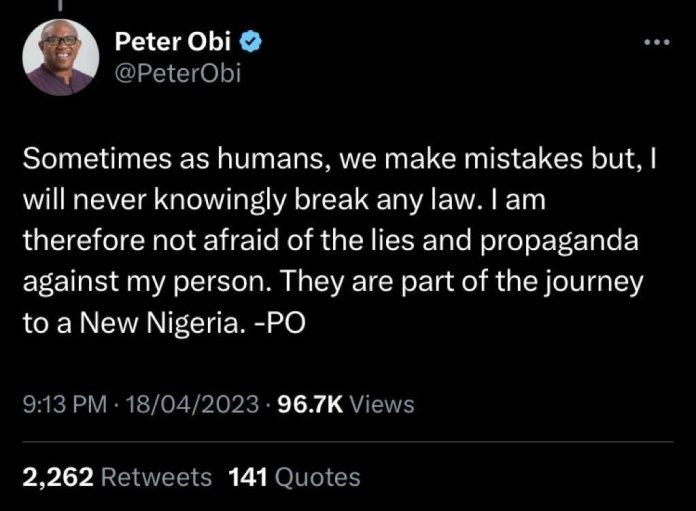The image size is (696, 511).
Task: Click the word Views label
Action: (384, 404)
